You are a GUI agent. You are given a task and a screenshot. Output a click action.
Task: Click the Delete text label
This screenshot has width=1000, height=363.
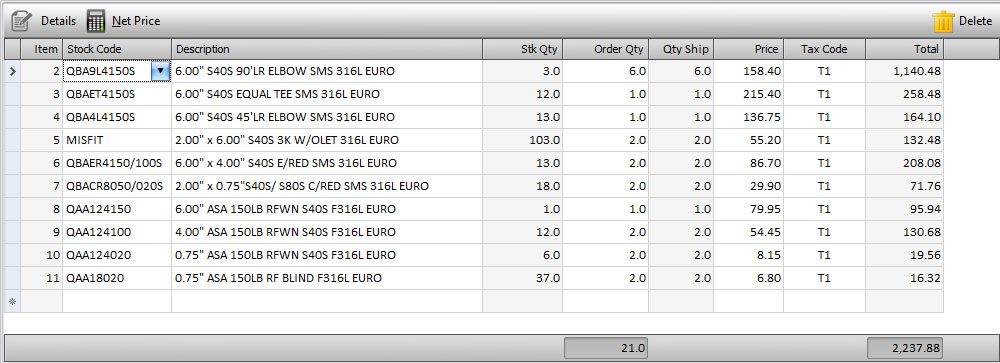975,21
